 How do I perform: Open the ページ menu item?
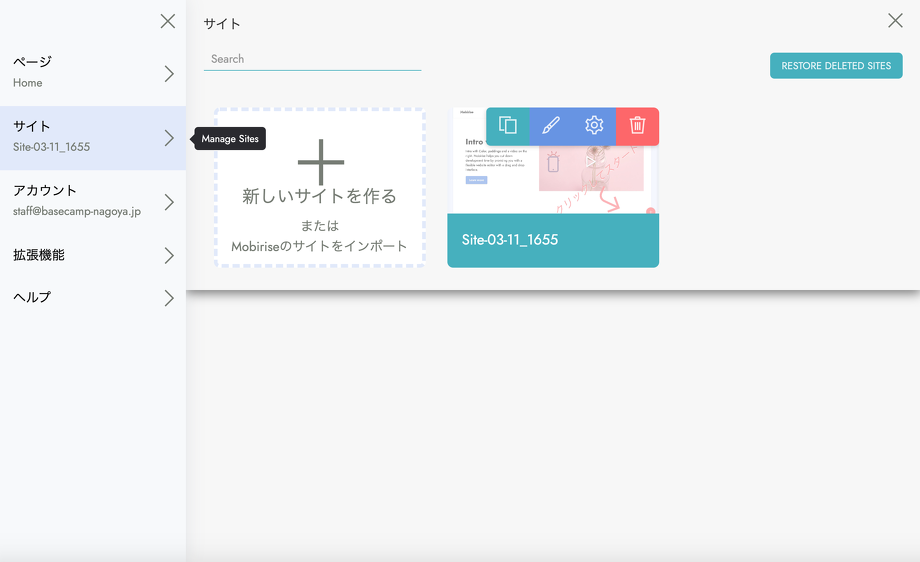80,72
